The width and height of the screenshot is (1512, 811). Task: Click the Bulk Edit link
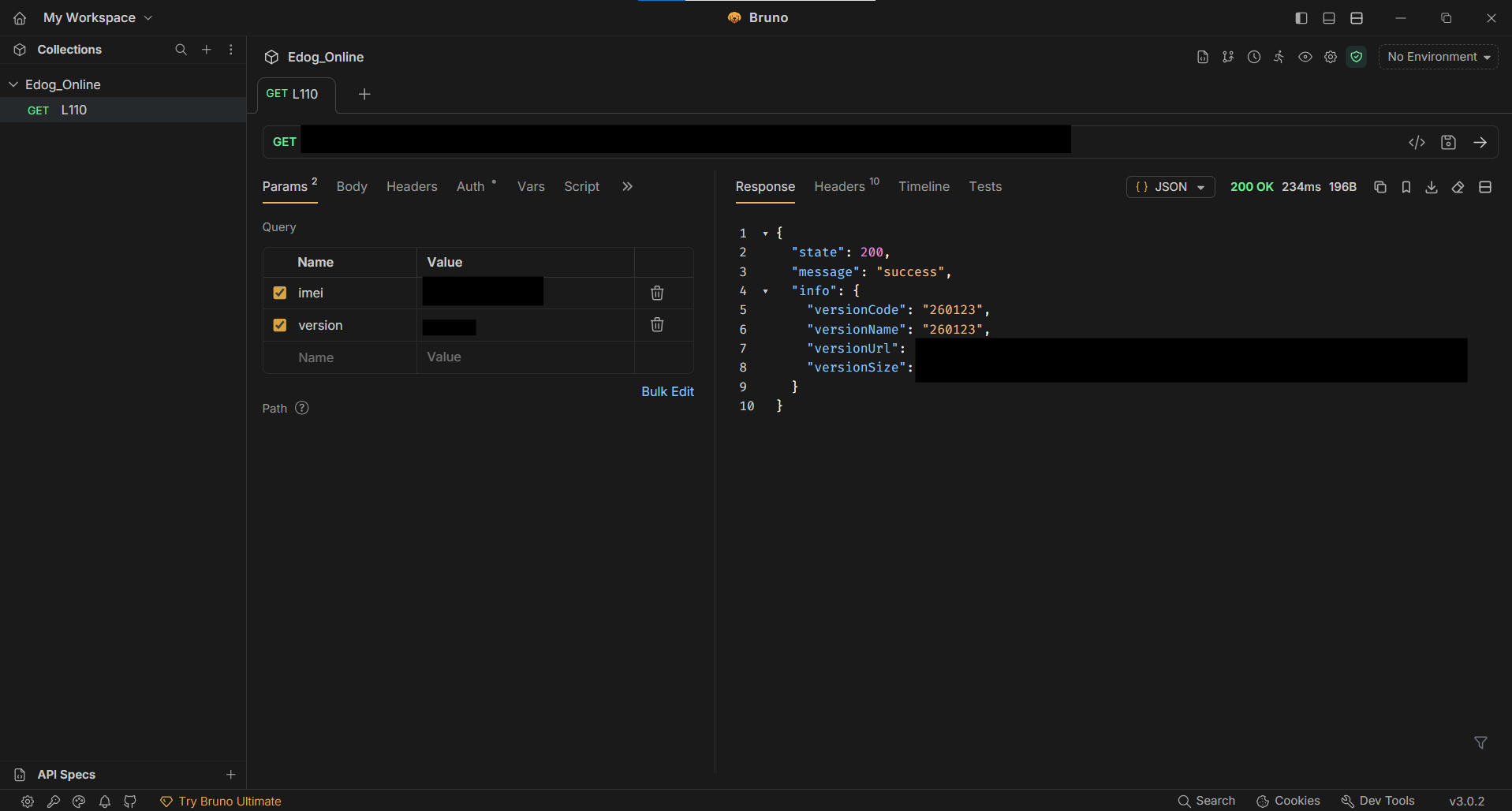(667, 392)
